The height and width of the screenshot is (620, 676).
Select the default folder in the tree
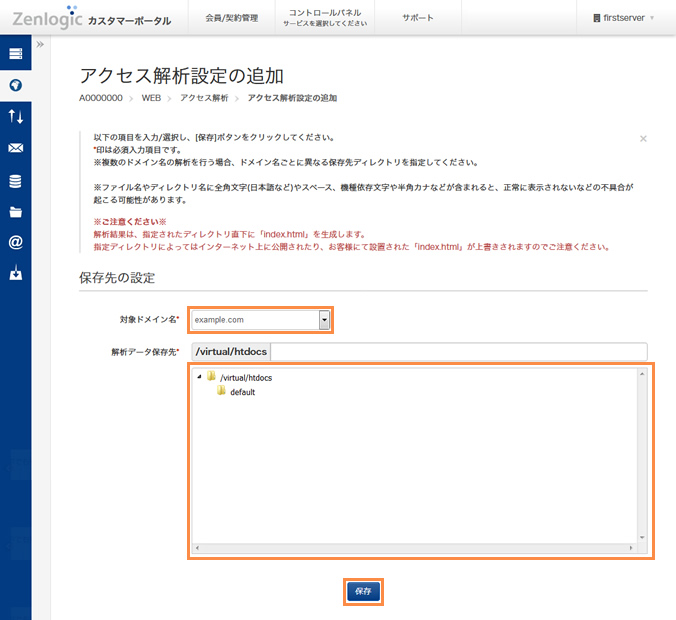click(242, 392)
